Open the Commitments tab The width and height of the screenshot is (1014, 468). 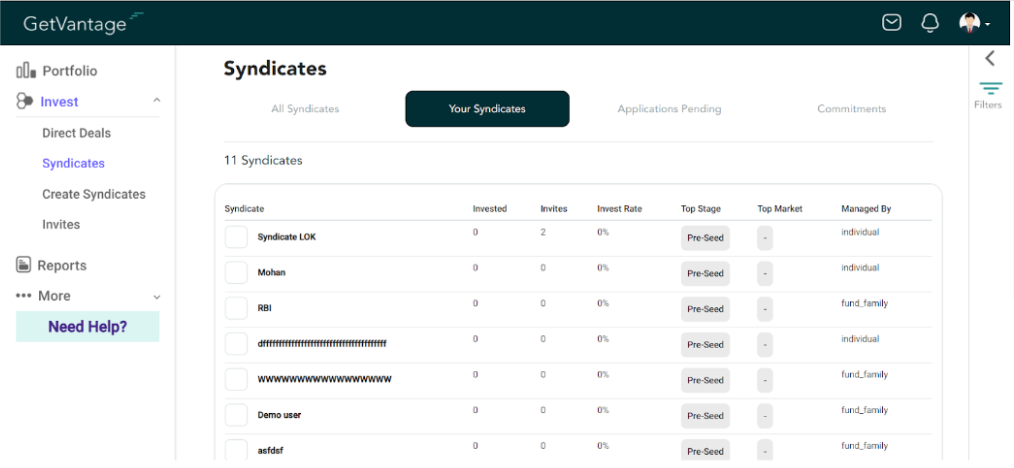pyautogui.click(x=852, y=109)
